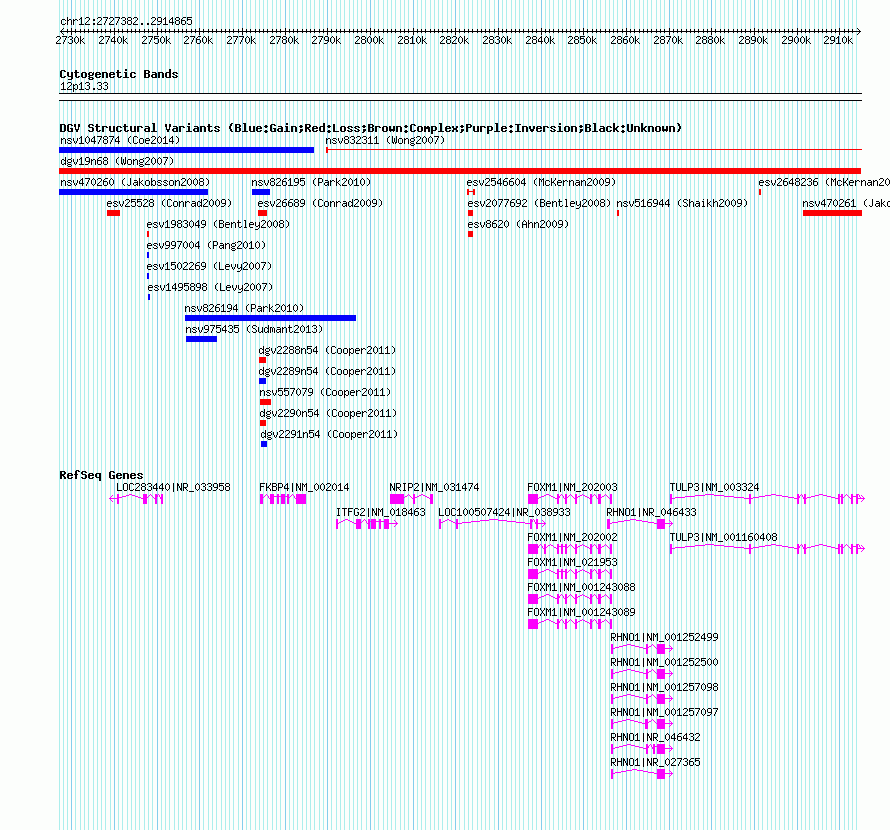890x830 pixels.
Task: Click the nsv1047874 (Coe2014) gain bar
Action: (x=187, y=150)
